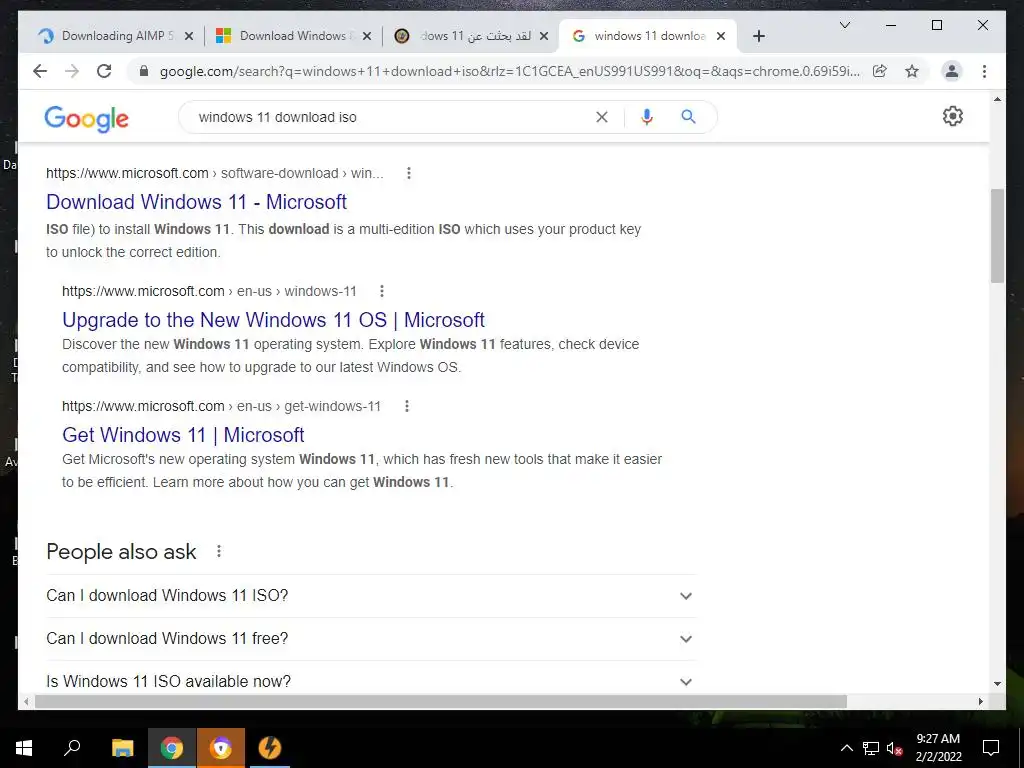The width and height of the screenshot is (1024, 768).
Task: Bookmark this page with the star
Action: (x=912, y=71)
